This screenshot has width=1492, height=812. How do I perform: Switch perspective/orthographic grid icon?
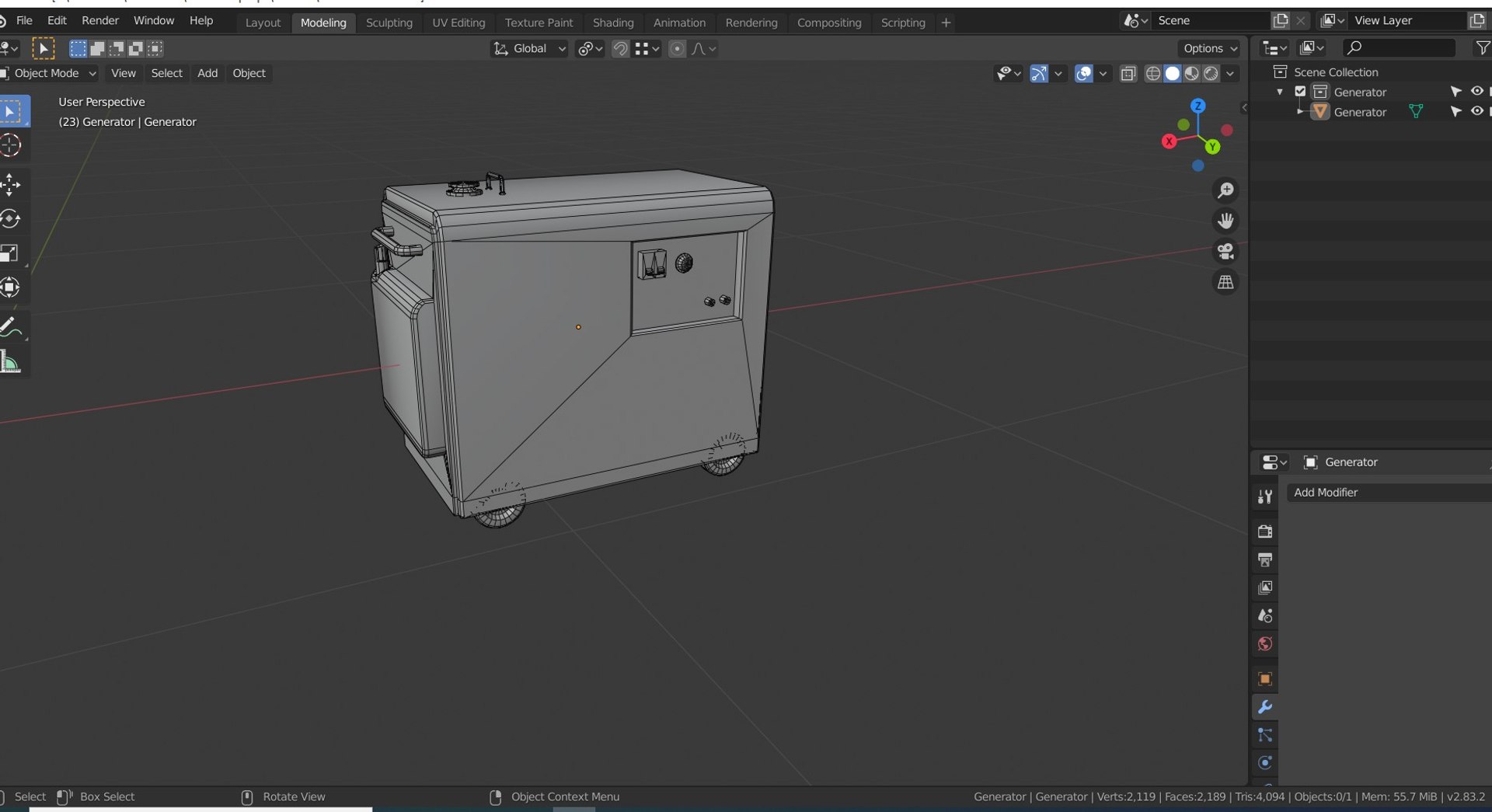(x=1225, y=282)
